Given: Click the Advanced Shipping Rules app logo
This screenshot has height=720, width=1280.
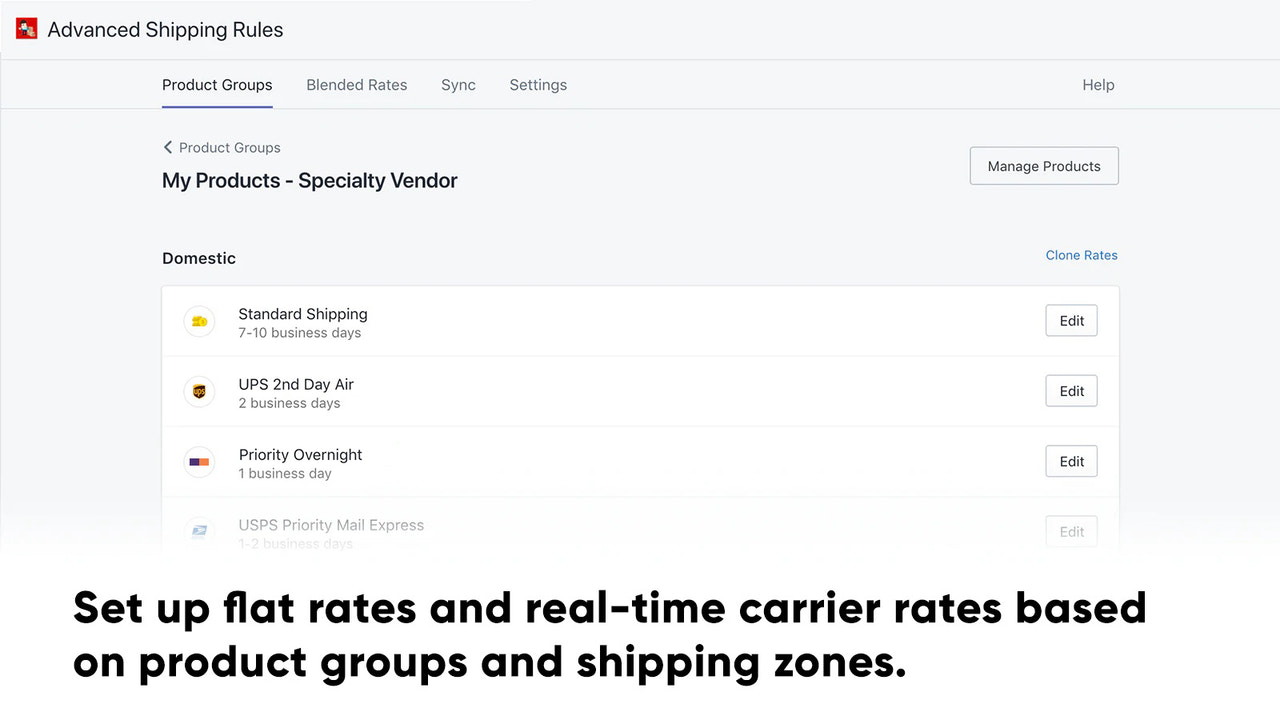Looking at the screenshot, I should [x=26, y=28].
